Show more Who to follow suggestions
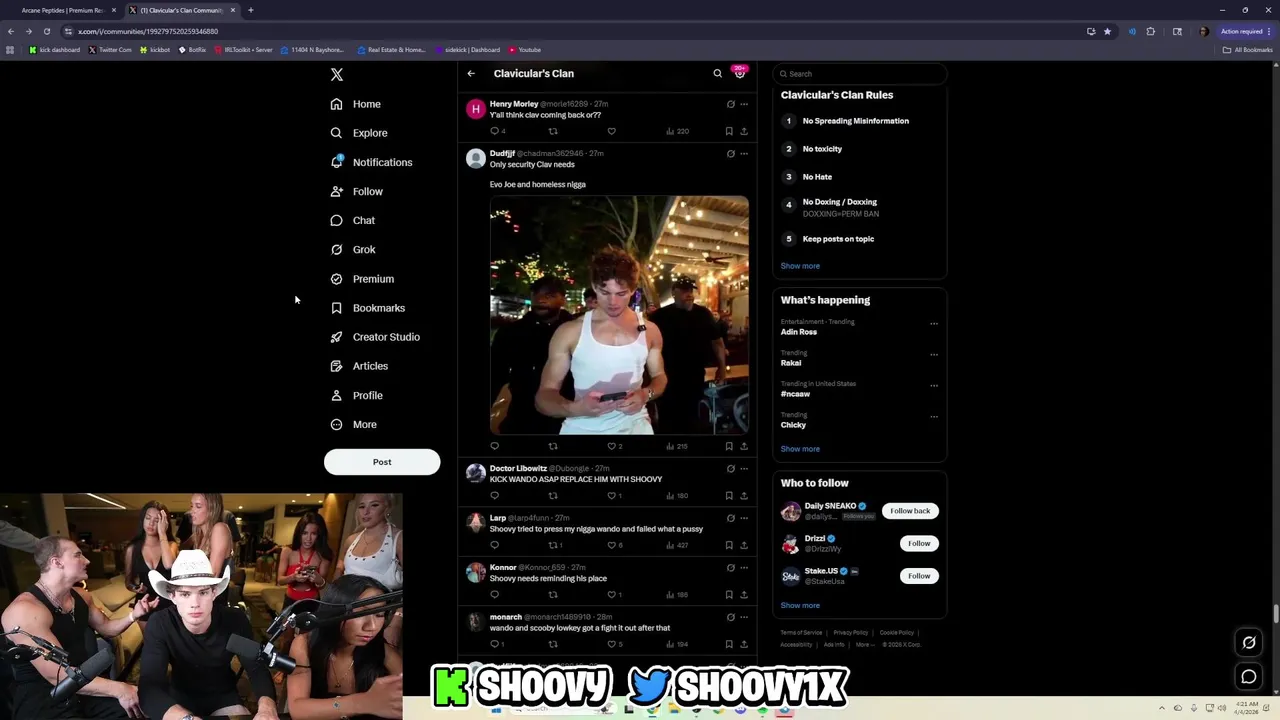This screenshot has width=1280, height=720. pos(800,605)
